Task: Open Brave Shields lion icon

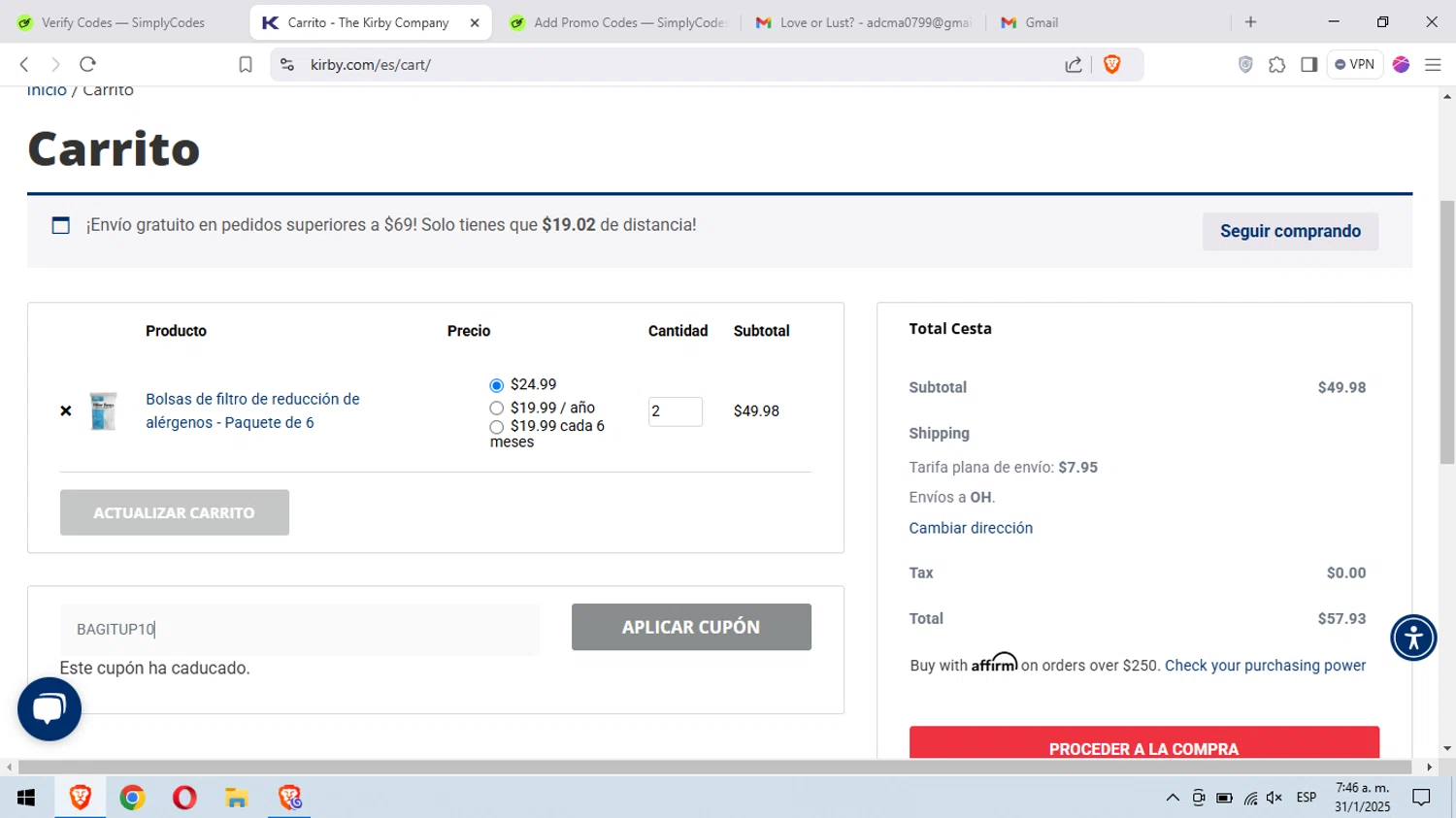Action: 1112,64
